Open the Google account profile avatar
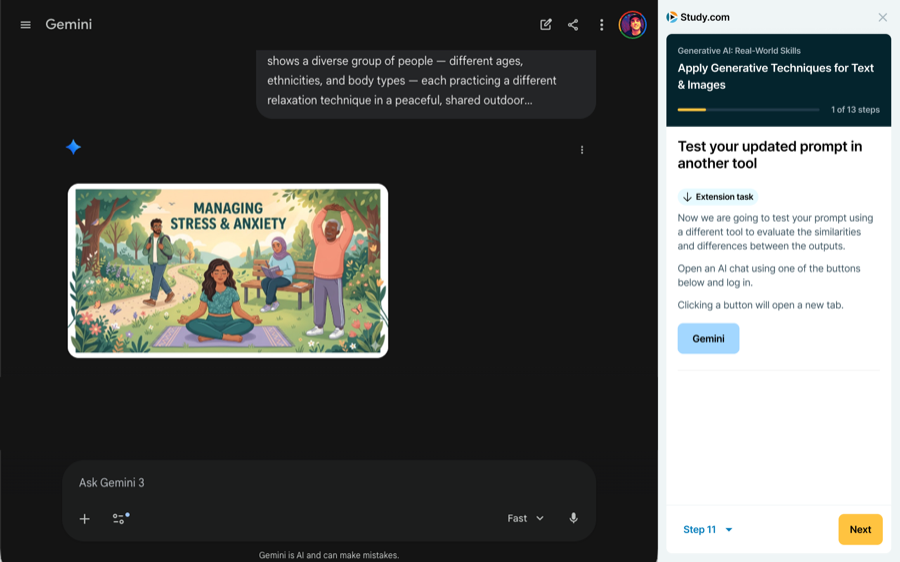 click(633, 25)
